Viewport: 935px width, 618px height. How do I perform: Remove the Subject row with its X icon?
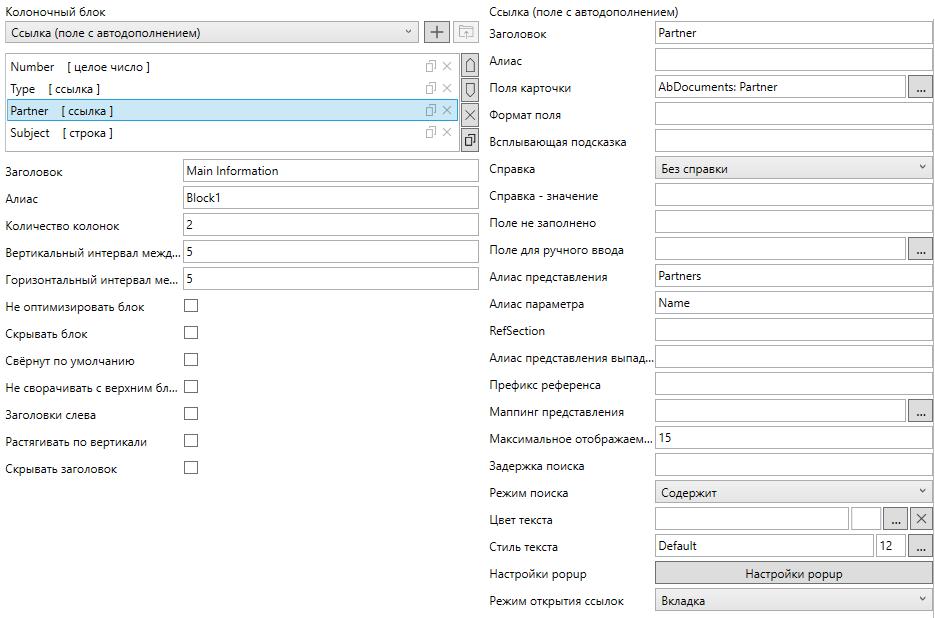[447, 133]
